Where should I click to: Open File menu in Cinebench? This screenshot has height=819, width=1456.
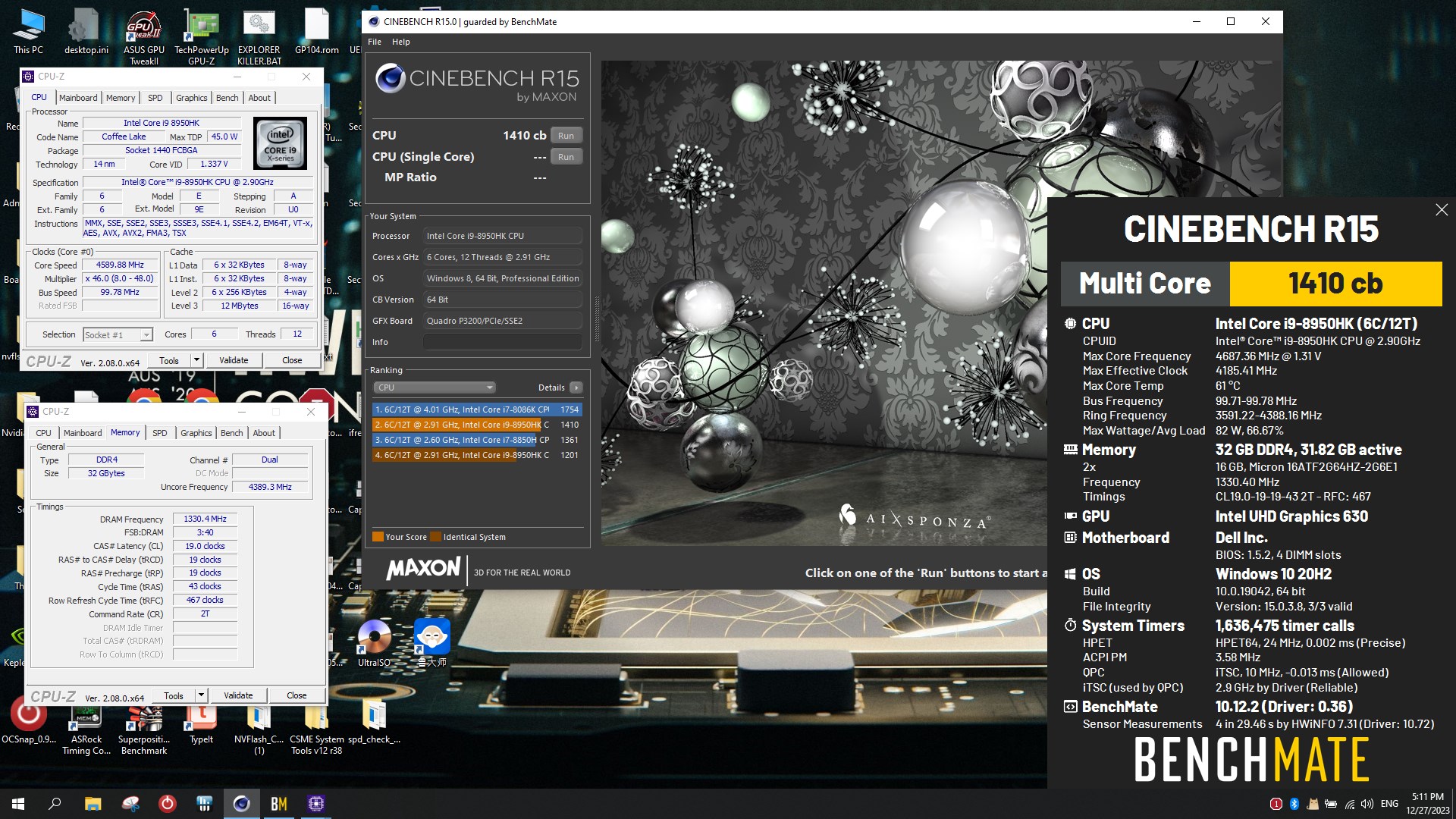click(375, 42)
